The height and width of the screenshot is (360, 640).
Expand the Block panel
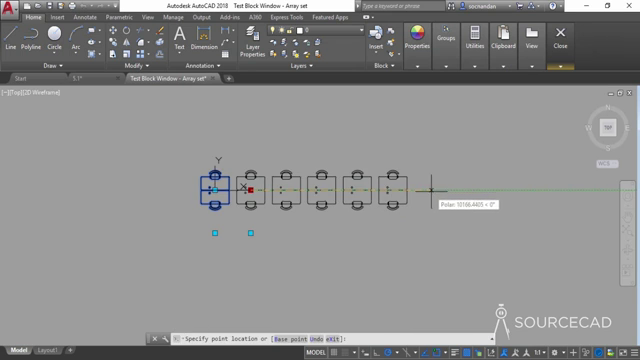[x=384, y=66]
